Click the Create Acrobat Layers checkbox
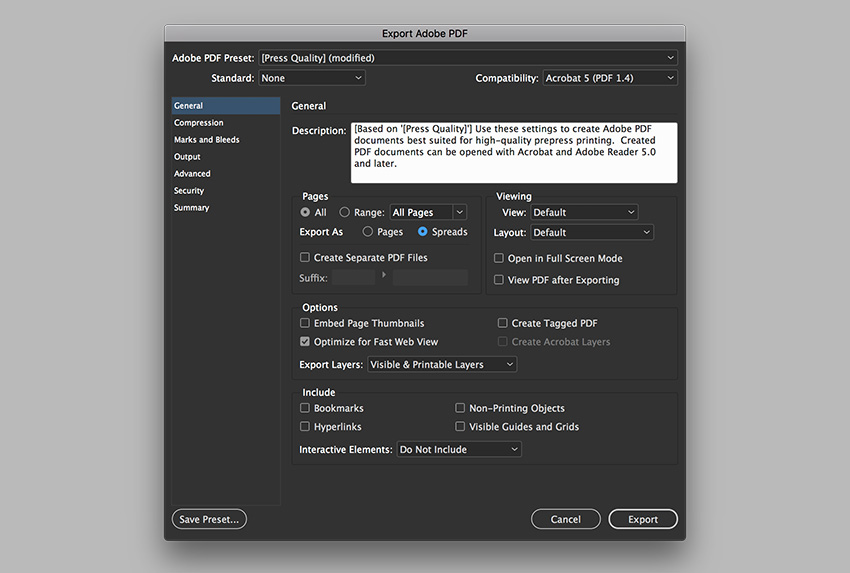The height and width of the screenshot is (573, 850). (x=503, y=342)
